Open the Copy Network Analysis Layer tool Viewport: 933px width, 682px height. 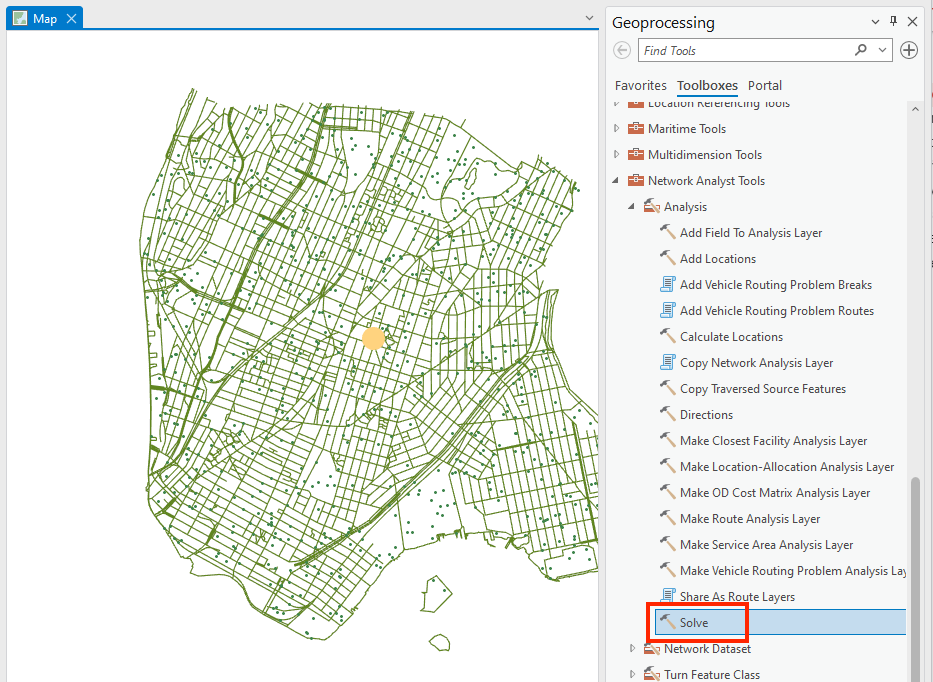click(x=756, y=363)
